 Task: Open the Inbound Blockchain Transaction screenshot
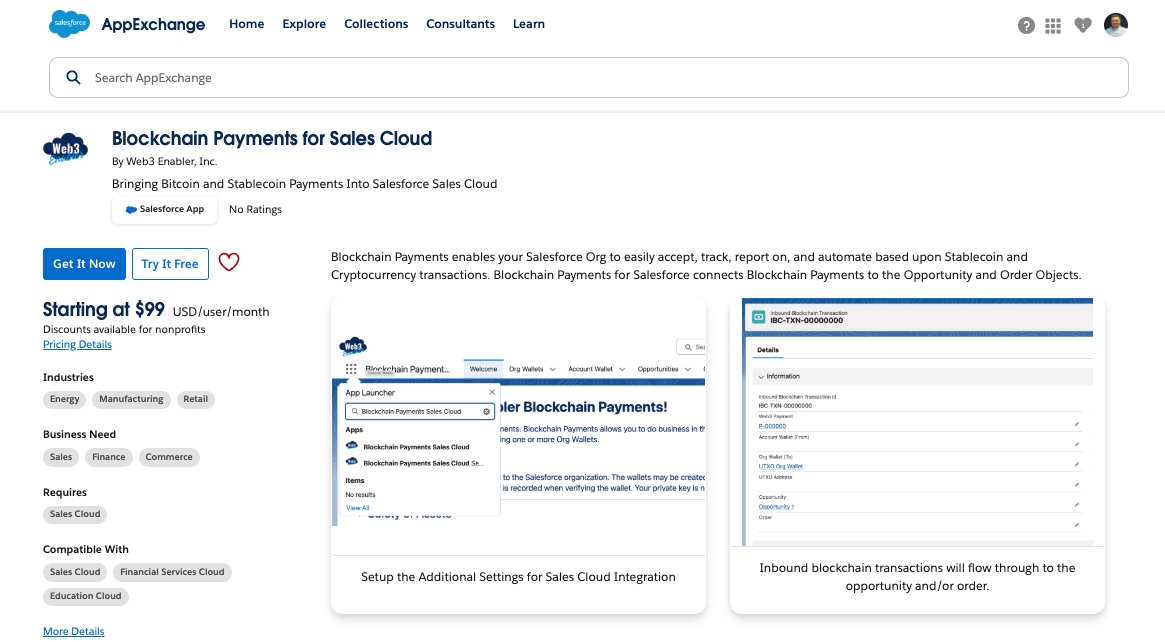pyautogui.click(x=918, y=422)
